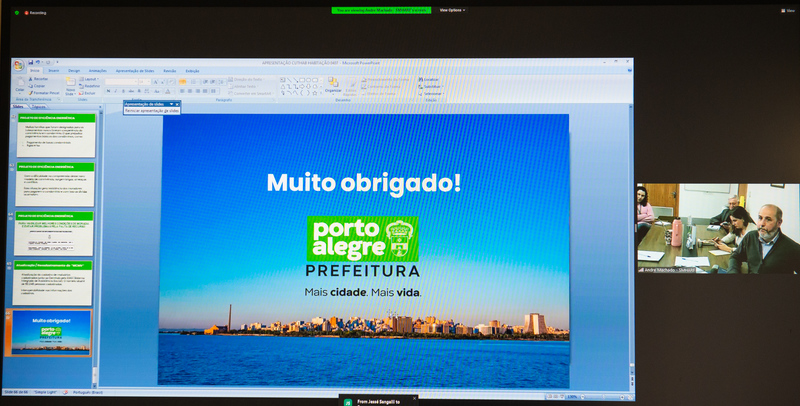Expand the Substituir dropdown
This screenshot has width=800, height=406.
tap(431, 86)
